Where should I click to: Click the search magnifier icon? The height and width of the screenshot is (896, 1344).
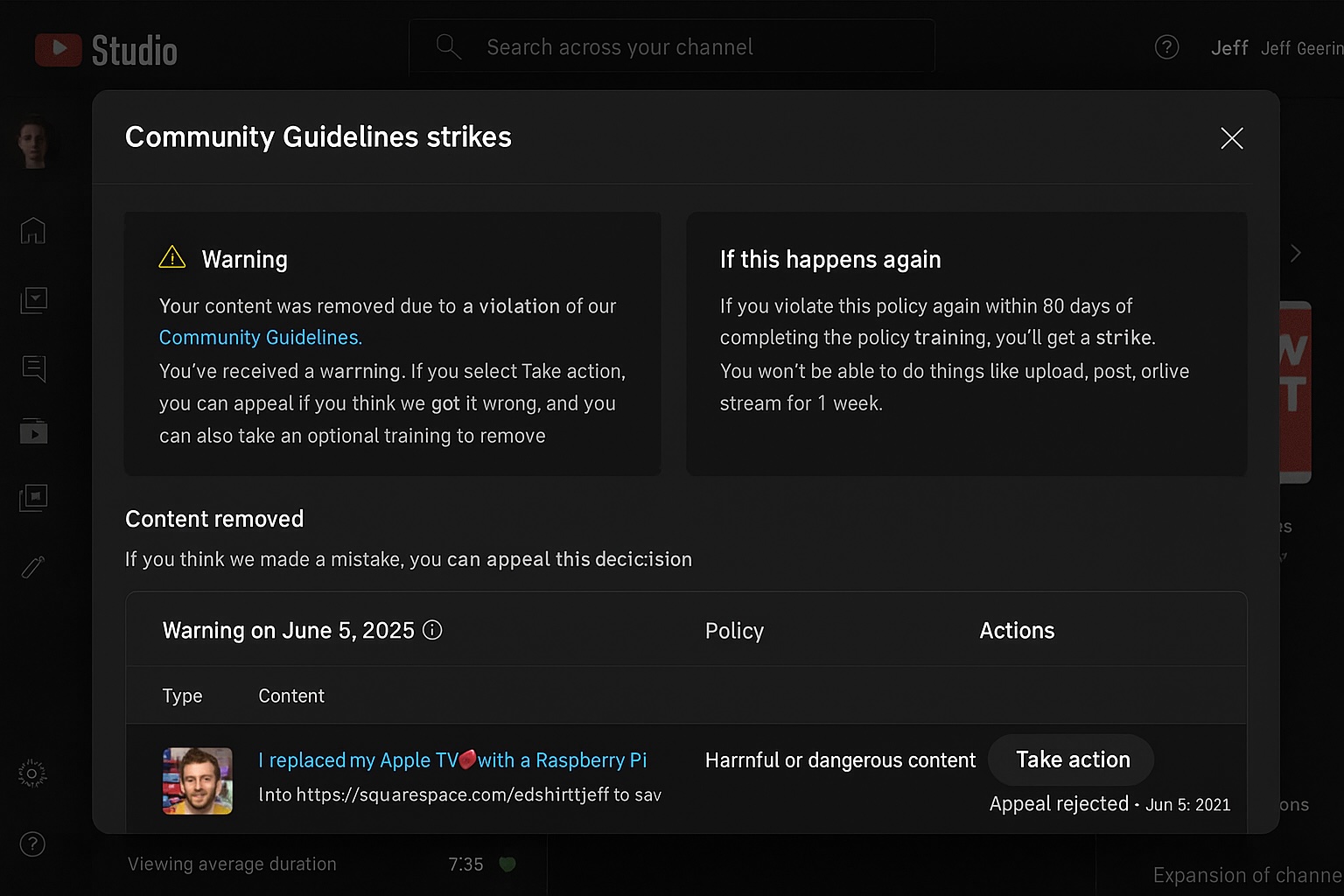448,47
